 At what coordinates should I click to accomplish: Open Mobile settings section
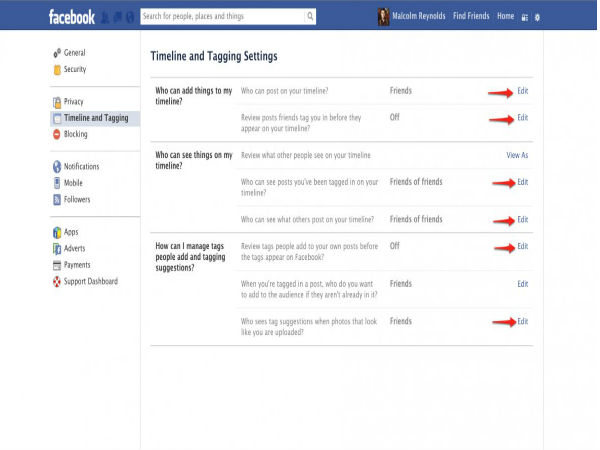pos(73,183)
